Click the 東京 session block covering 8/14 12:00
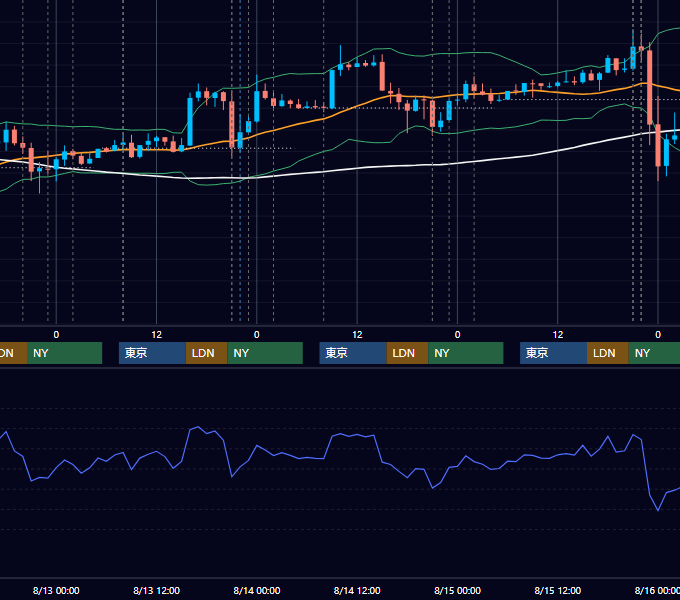Screen dimensions: 680x600 click(353, 353)
